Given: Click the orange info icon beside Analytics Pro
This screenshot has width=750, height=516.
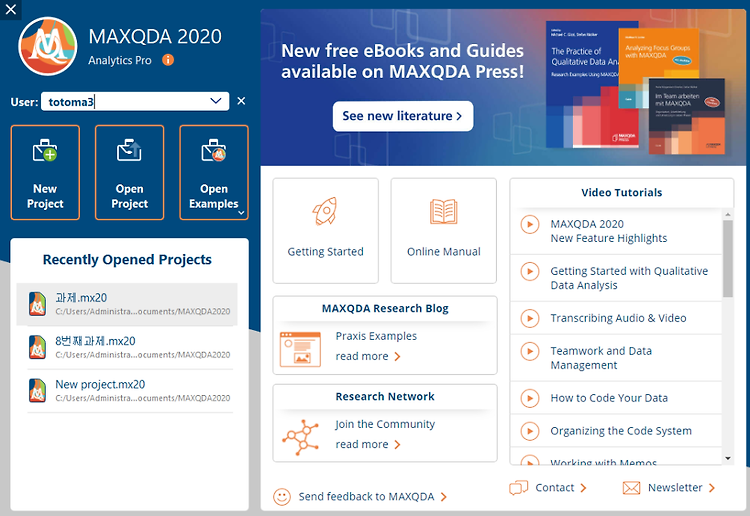Looking at the screenshot, I should 168,60.
